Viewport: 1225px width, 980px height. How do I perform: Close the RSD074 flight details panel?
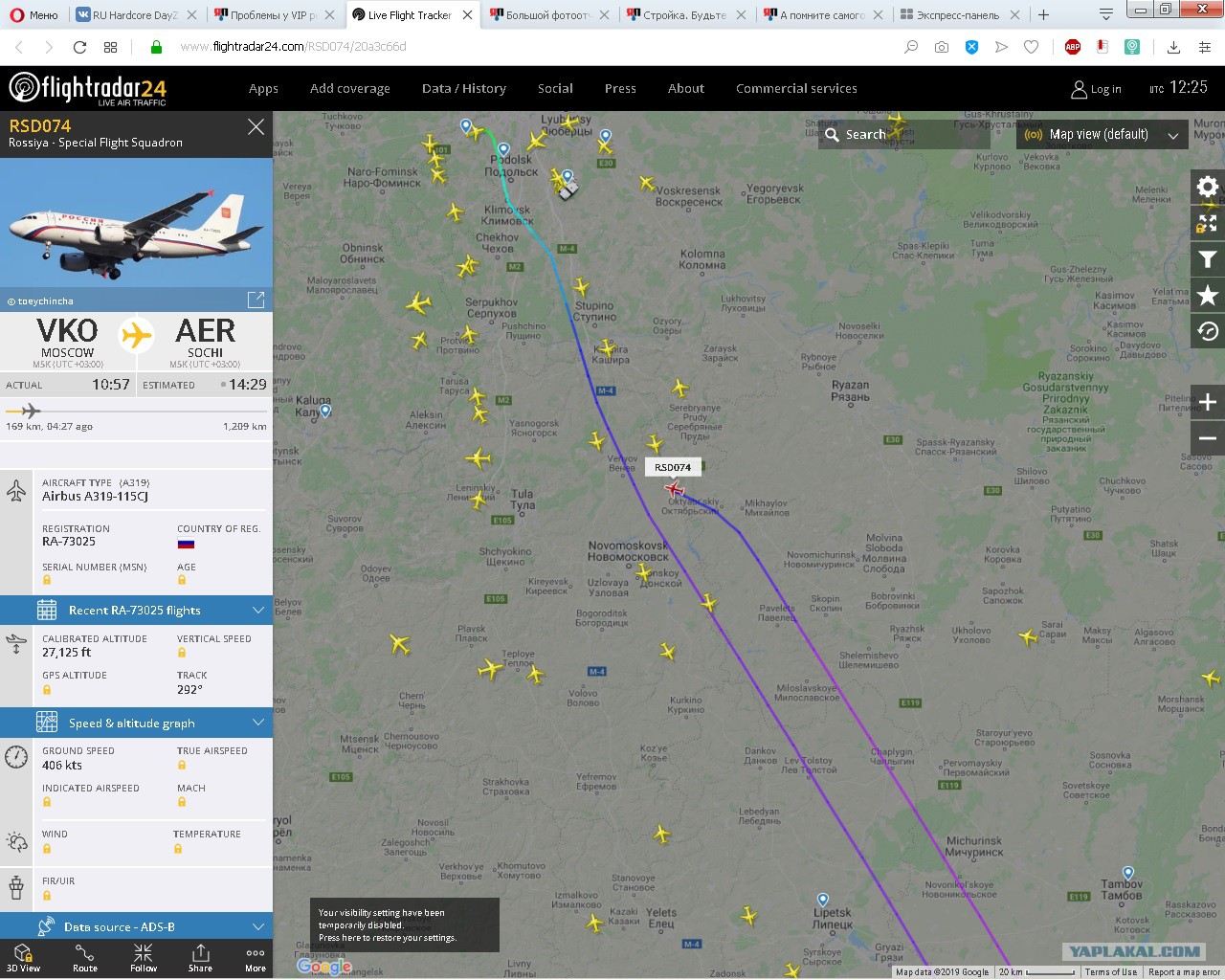[x=256, y=126]
